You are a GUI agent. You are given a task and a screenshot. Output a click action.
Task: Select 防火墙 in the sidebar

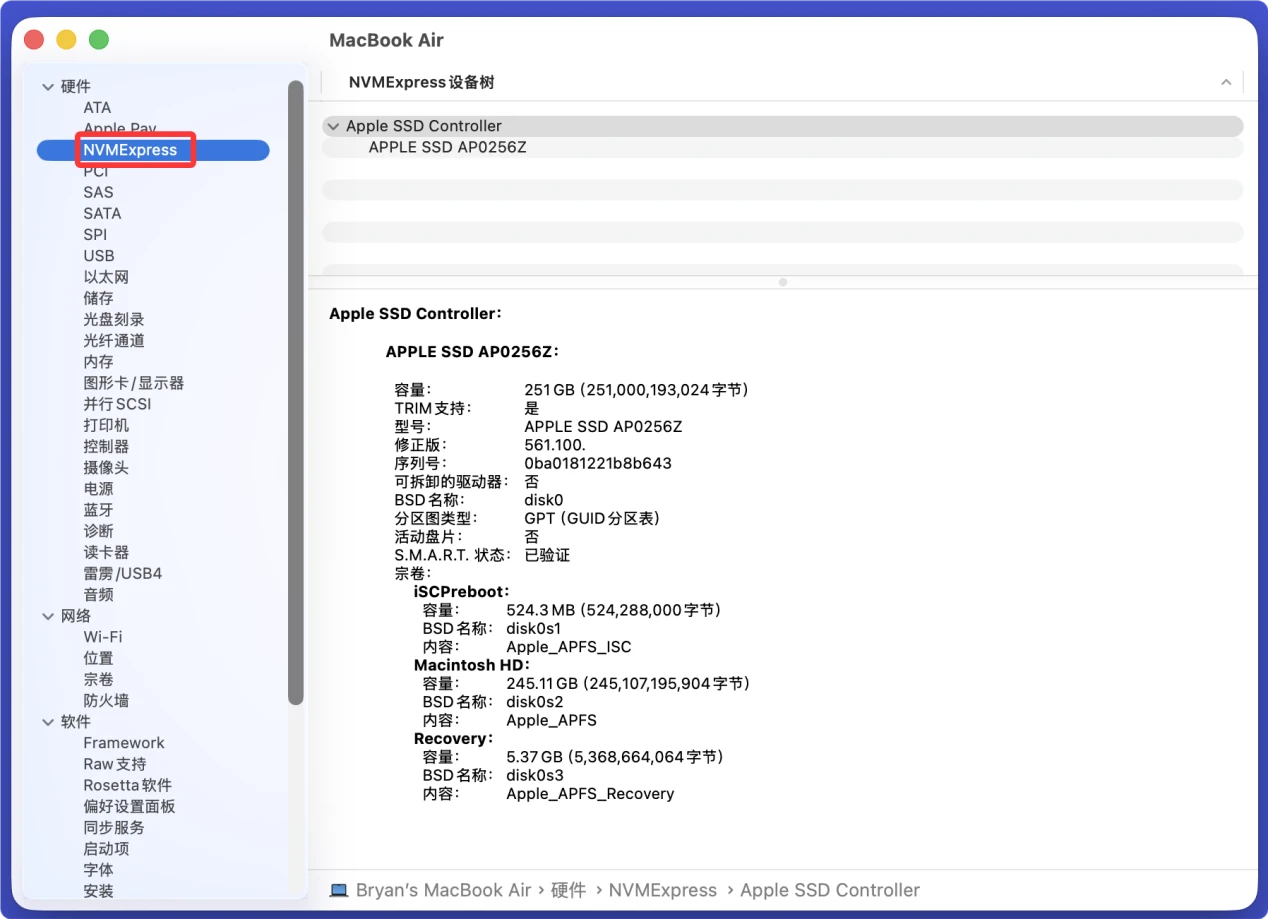(x=106, y=700)
